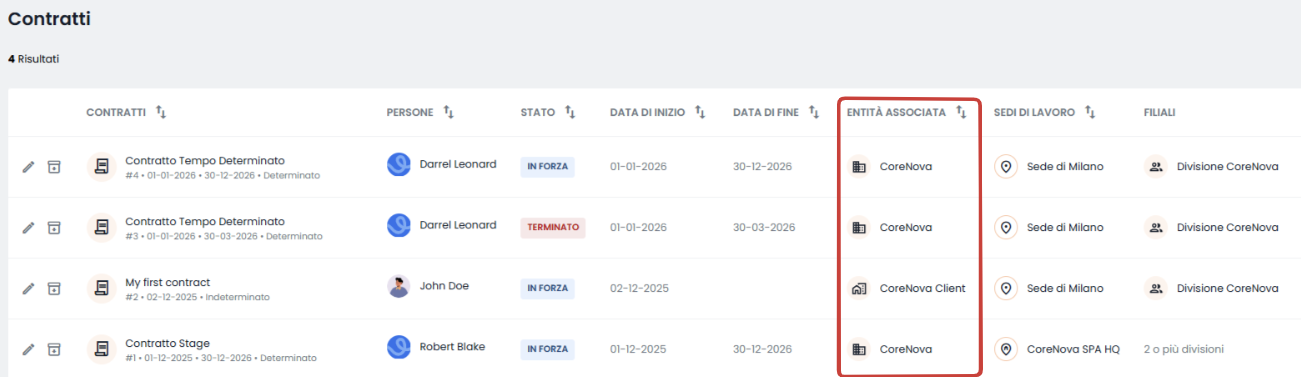Screen dimensions: 1301x377
Task: Sort by Data di inizio
Action: point(700,113)
